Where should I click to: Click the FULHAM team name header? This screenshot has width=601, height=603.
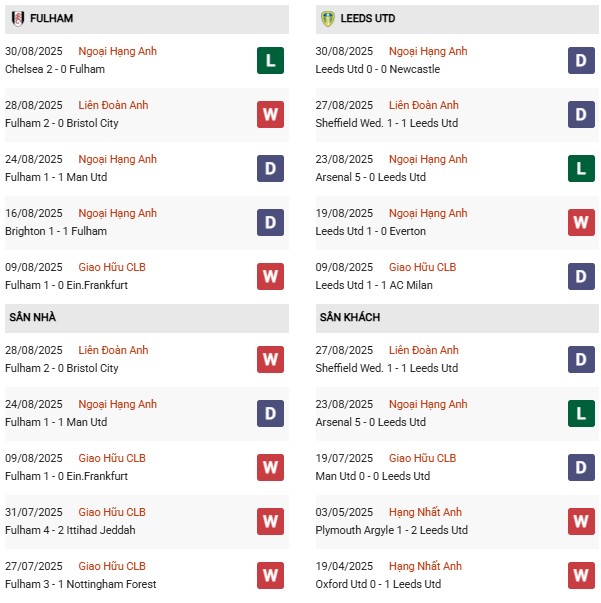coord(52,18)
